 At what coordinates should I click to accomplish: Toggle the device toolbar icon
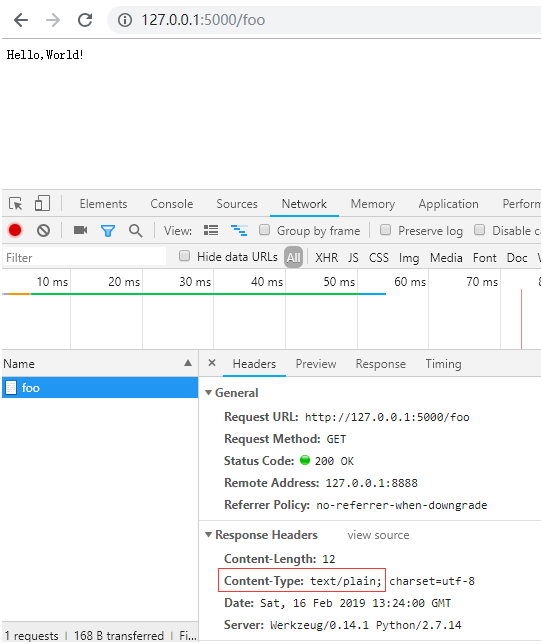click(42, 203)
